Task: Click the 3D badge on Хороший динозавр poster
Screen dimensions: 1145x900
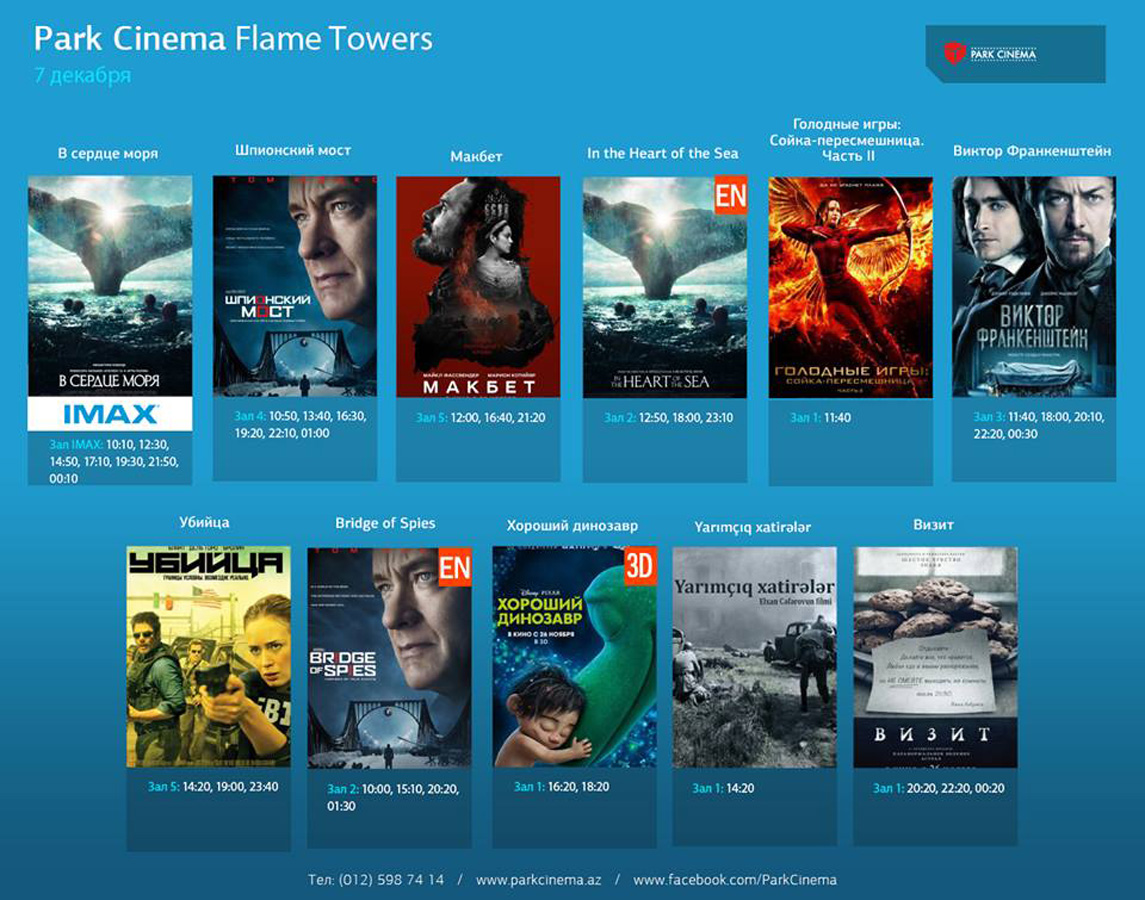Action: (640, 566)
